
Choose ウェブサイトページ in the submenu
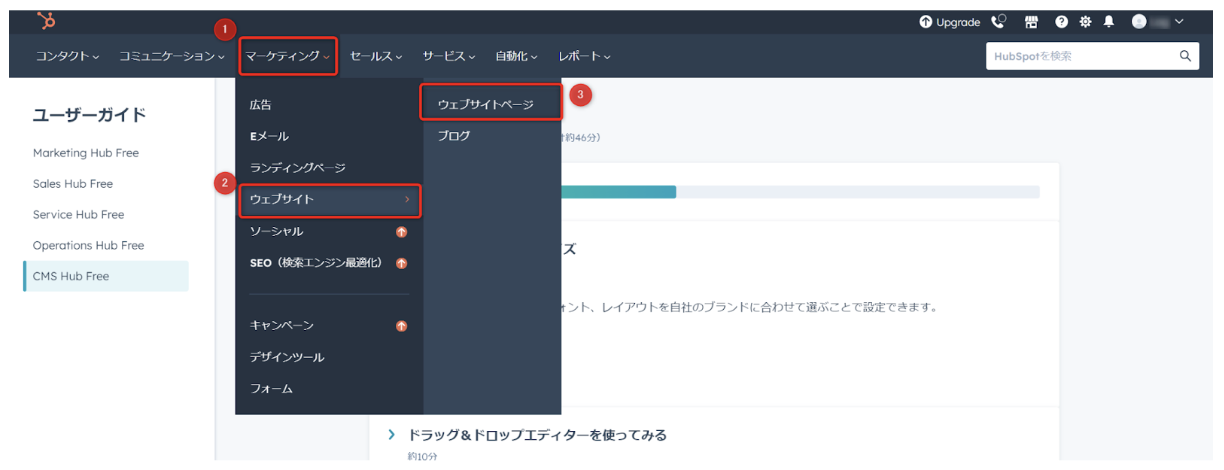pyautogui.click(x=491, y=104)
